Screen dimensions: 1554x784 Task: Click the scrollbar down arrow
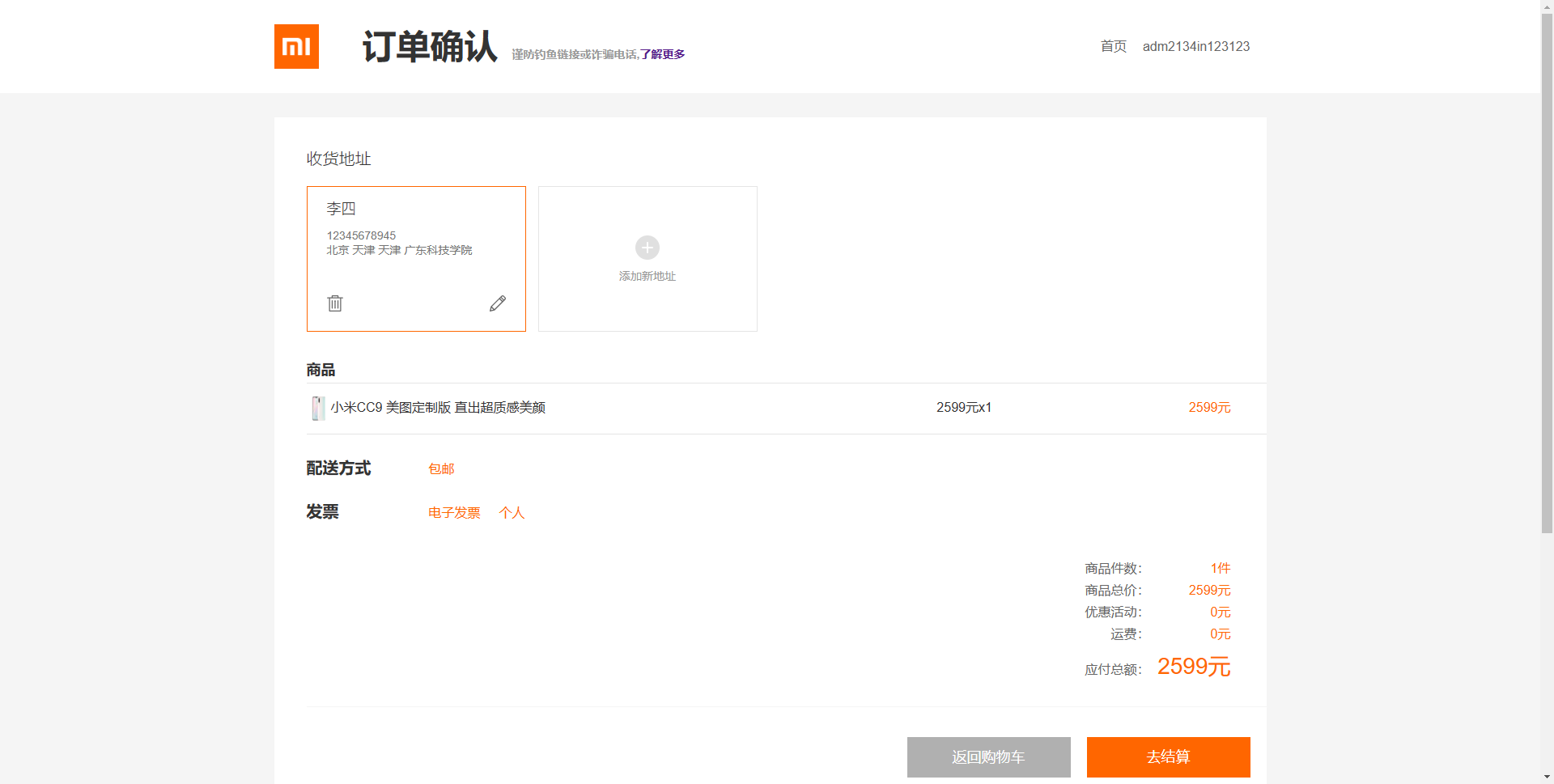[1547, 777]
